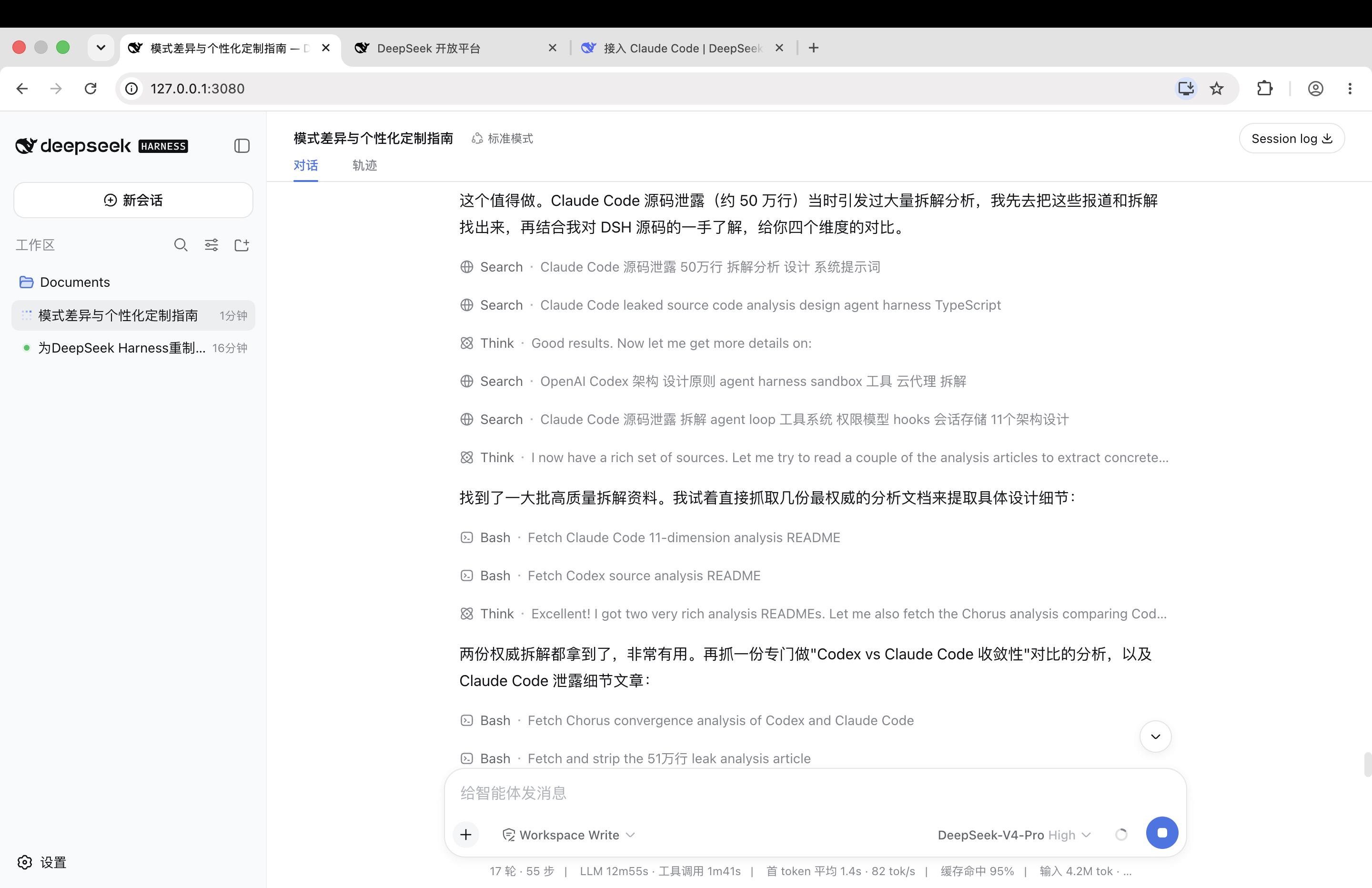1372x888 pixels.
Task: Click the loading spinner near stop button
Action: (1120, 834)
